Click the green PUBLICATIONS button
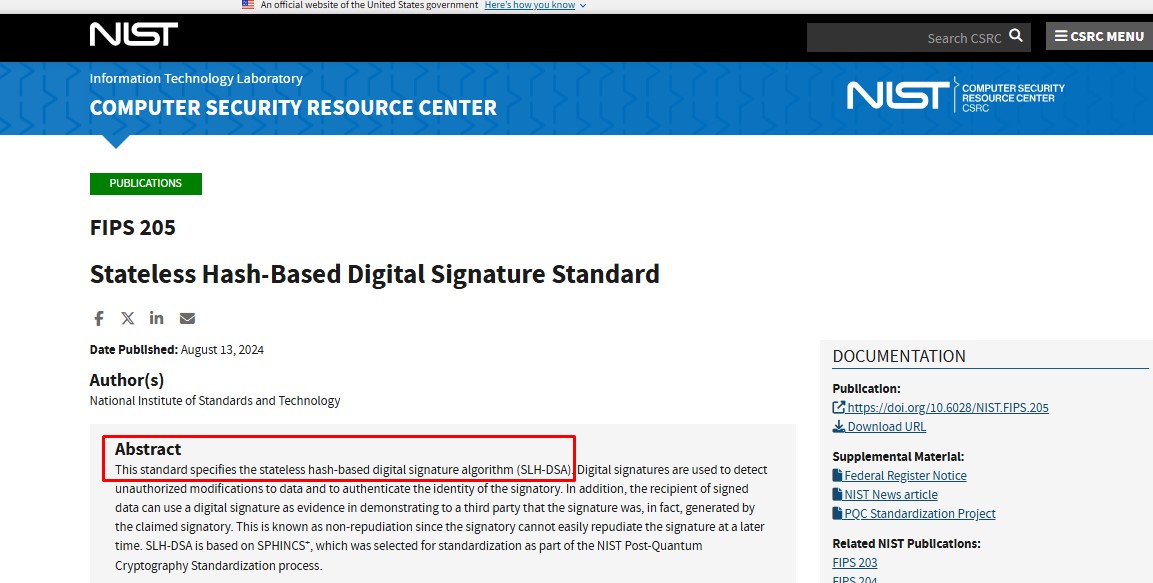 click(146, 184)
